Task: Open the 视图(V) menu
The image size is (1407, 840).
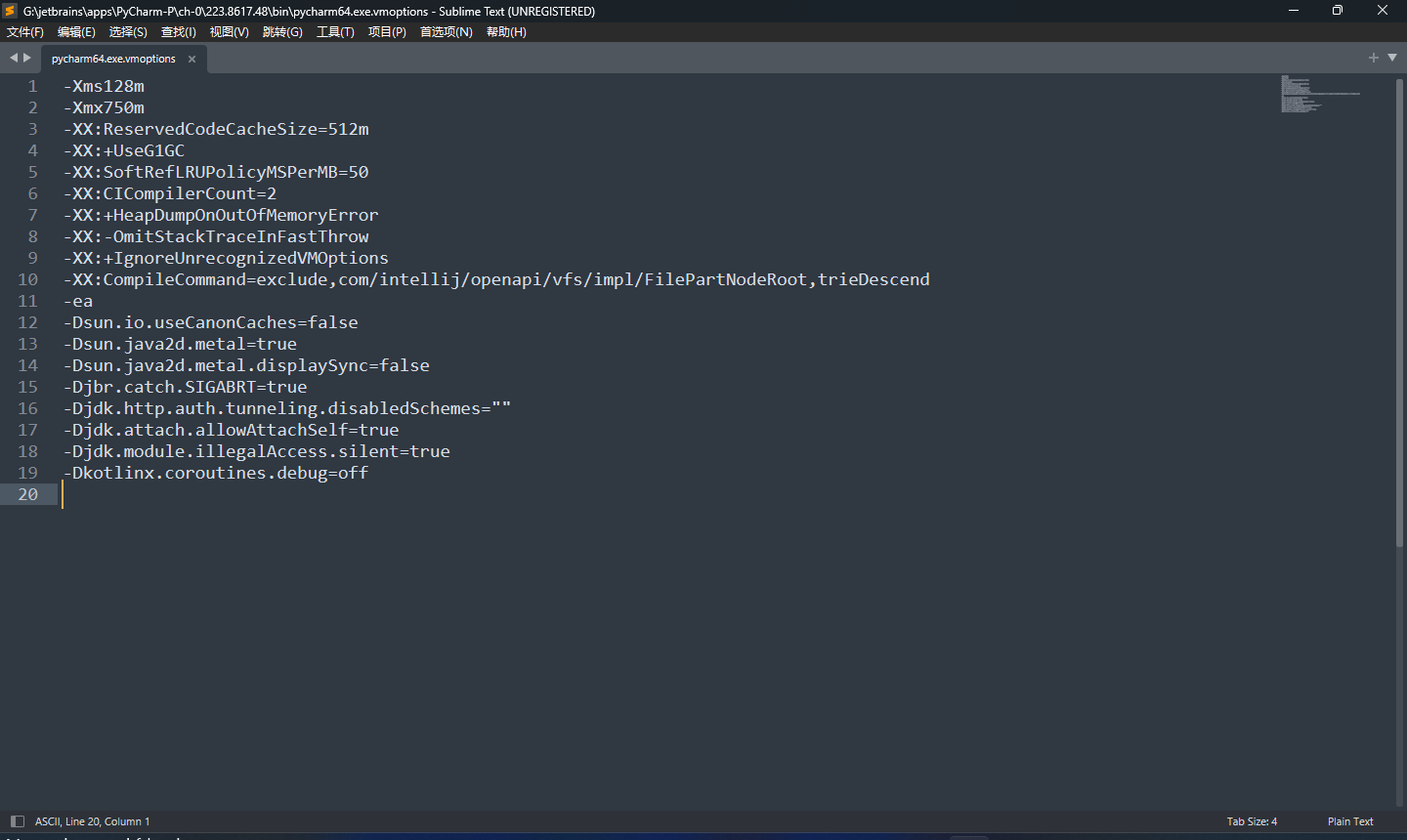Action: [x=230, y=32]
